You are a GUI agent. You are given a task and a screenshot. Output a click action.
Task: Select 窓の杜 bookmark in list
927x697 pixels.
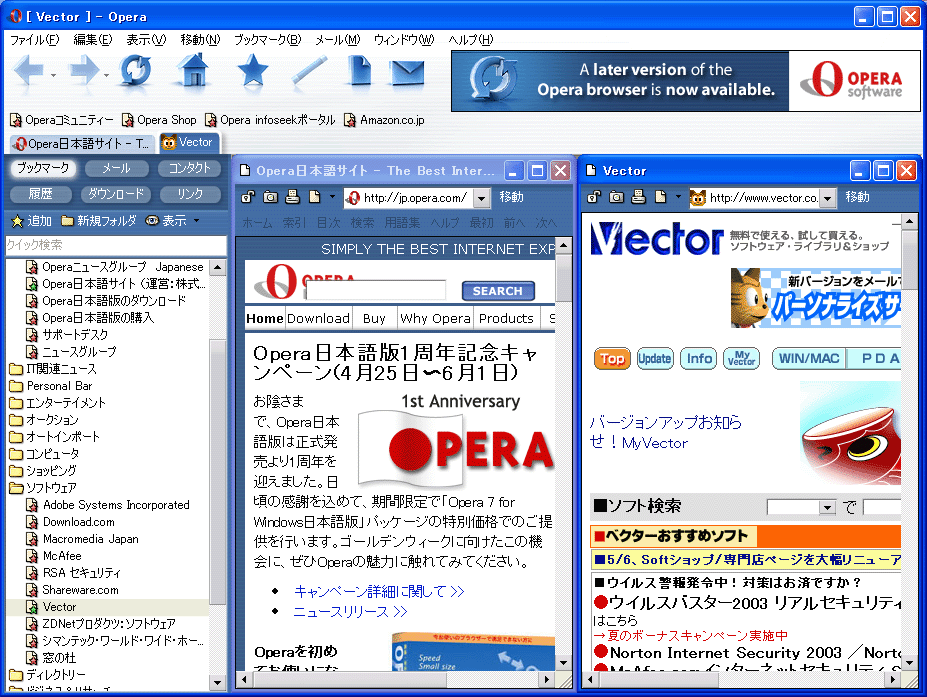pyautogui.click(x=51, y=658)
